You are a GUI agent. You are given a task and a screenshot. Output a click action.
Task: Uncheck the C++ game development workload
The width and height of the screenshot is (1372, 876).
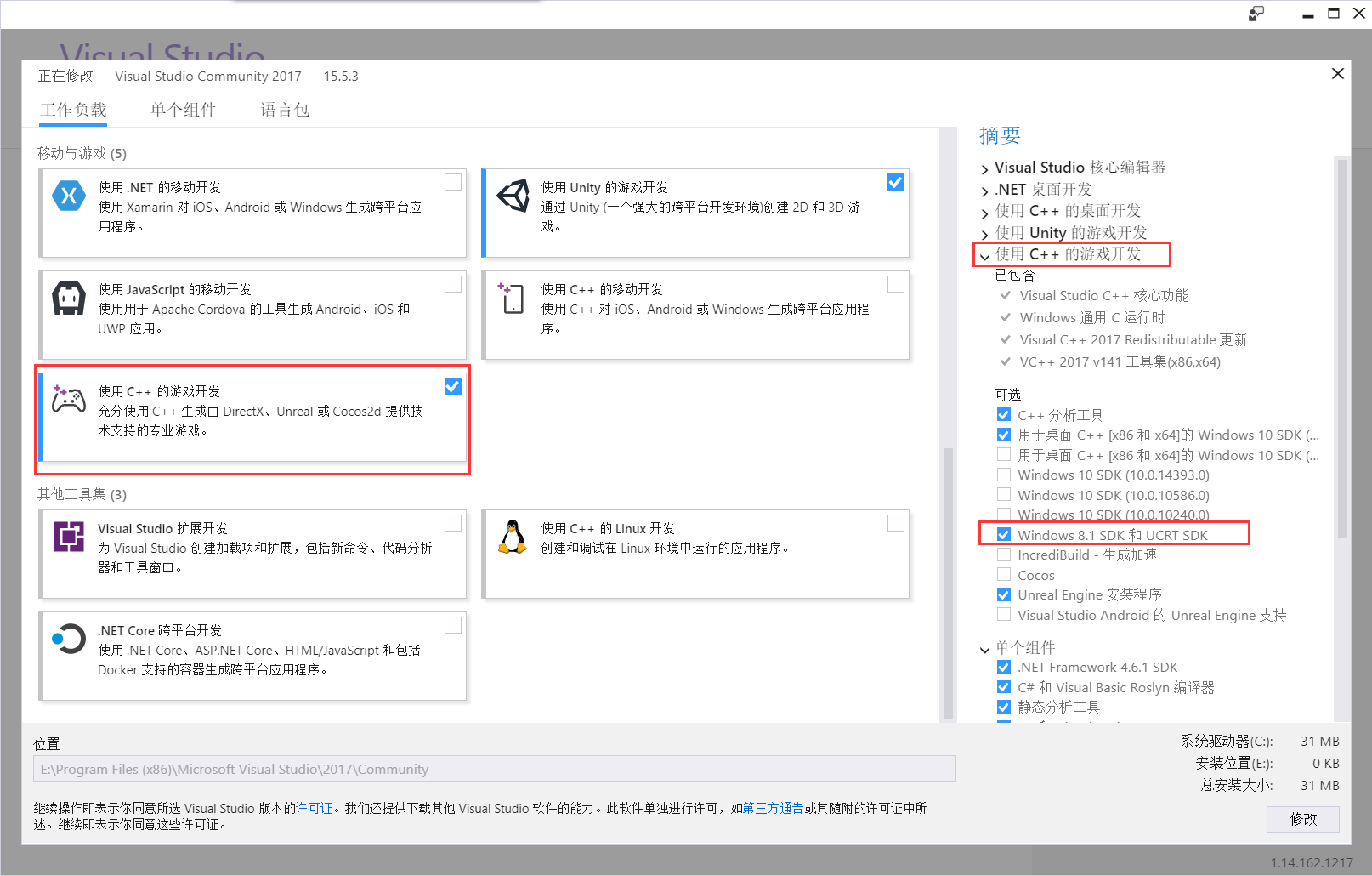453,386
